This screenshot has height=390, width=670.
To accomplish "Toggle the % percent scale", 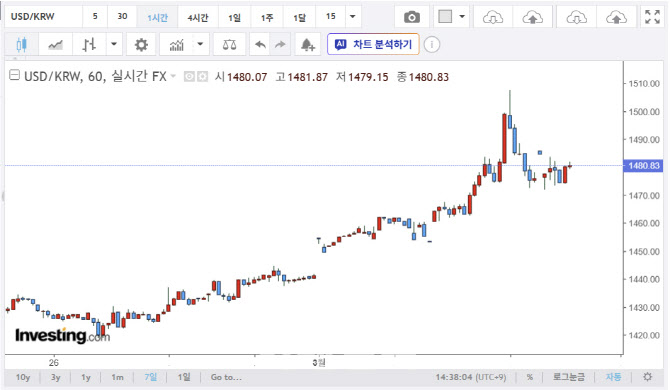I will tap(529, 377).
